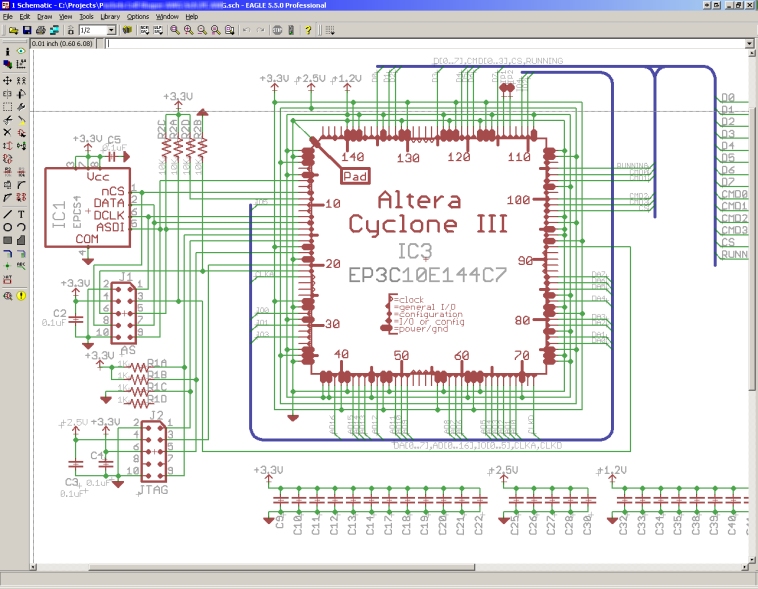Viewport: 758px width, 589px height.
Task: Run a user language program (ULP)
Action: [158, 30]
